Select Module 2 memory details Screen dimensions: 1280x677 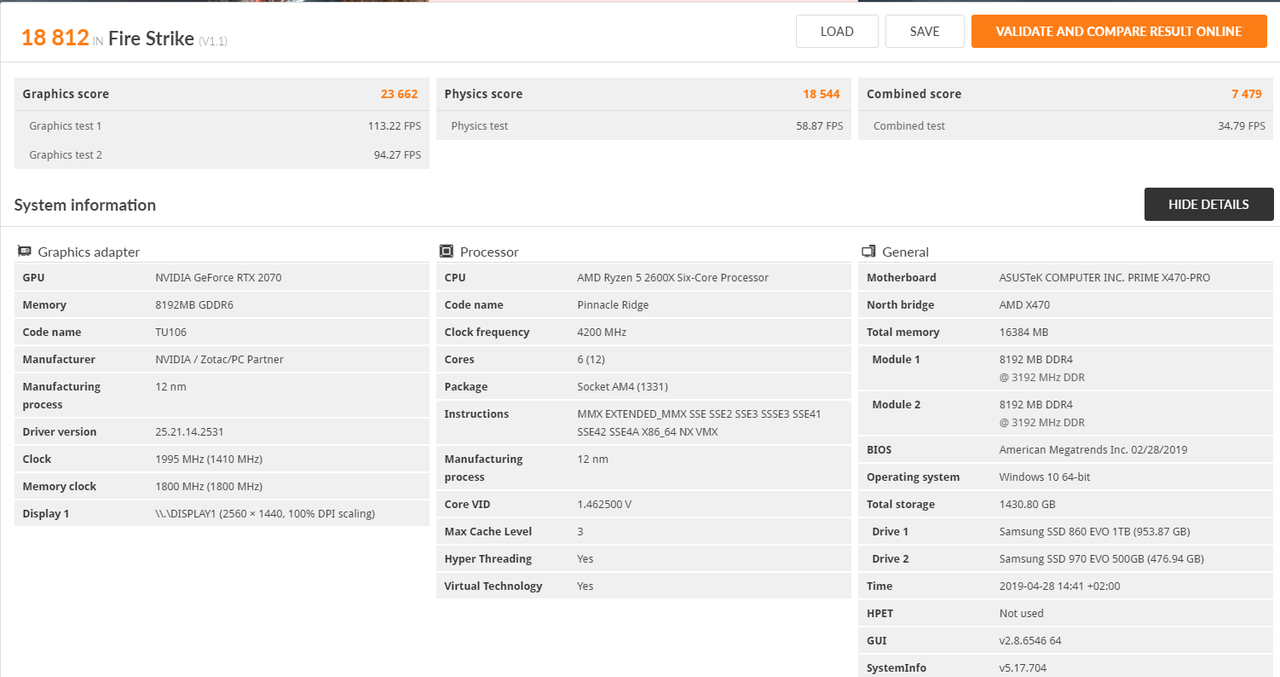coord(1042,414)
